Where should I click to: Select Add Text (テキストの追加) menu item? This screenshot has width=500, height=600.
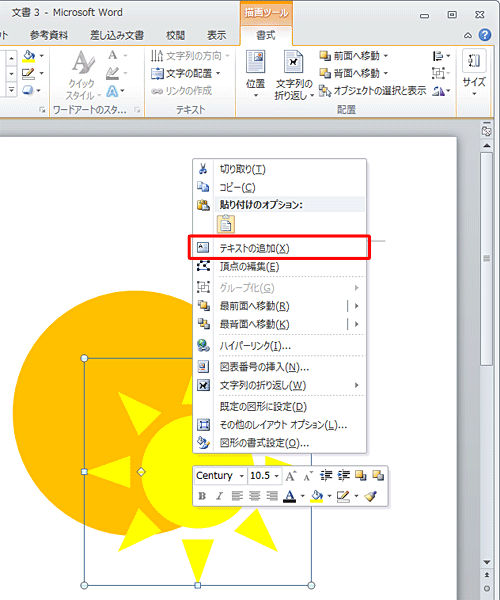tap(279, 248)
